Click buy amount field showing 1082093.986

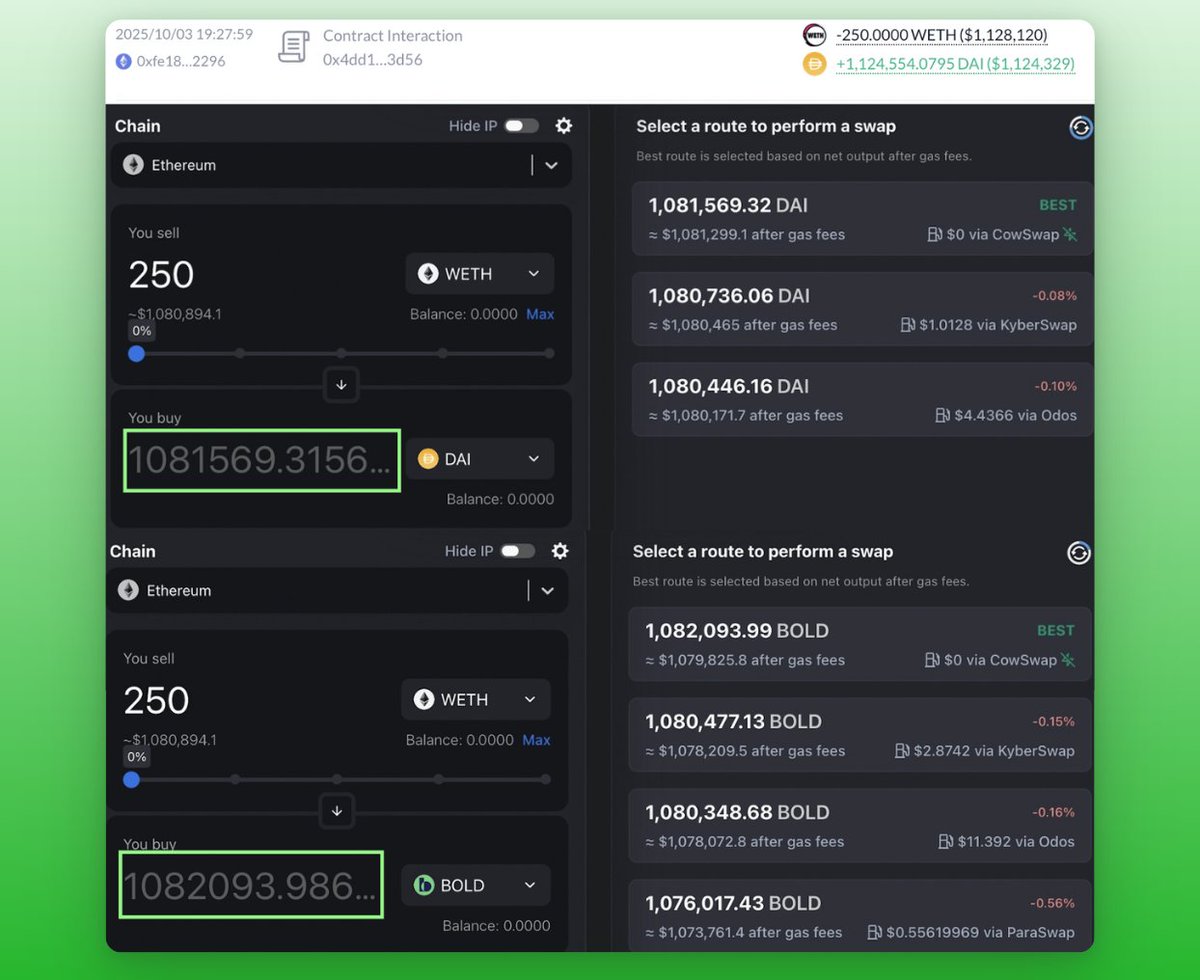(x=251, y=885)
